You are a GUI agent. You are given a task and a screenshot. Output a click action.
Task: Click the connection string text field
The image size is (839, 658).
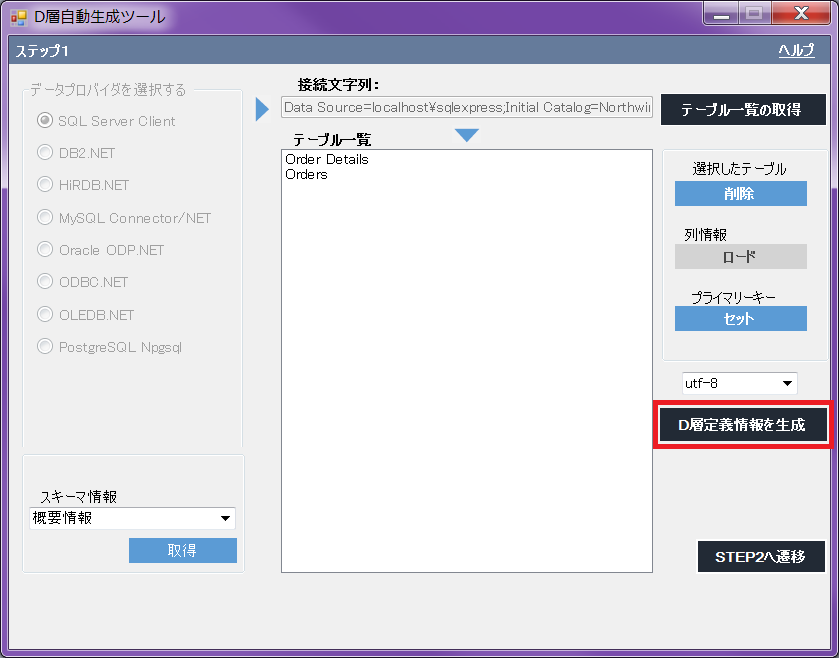pos(467,107)
